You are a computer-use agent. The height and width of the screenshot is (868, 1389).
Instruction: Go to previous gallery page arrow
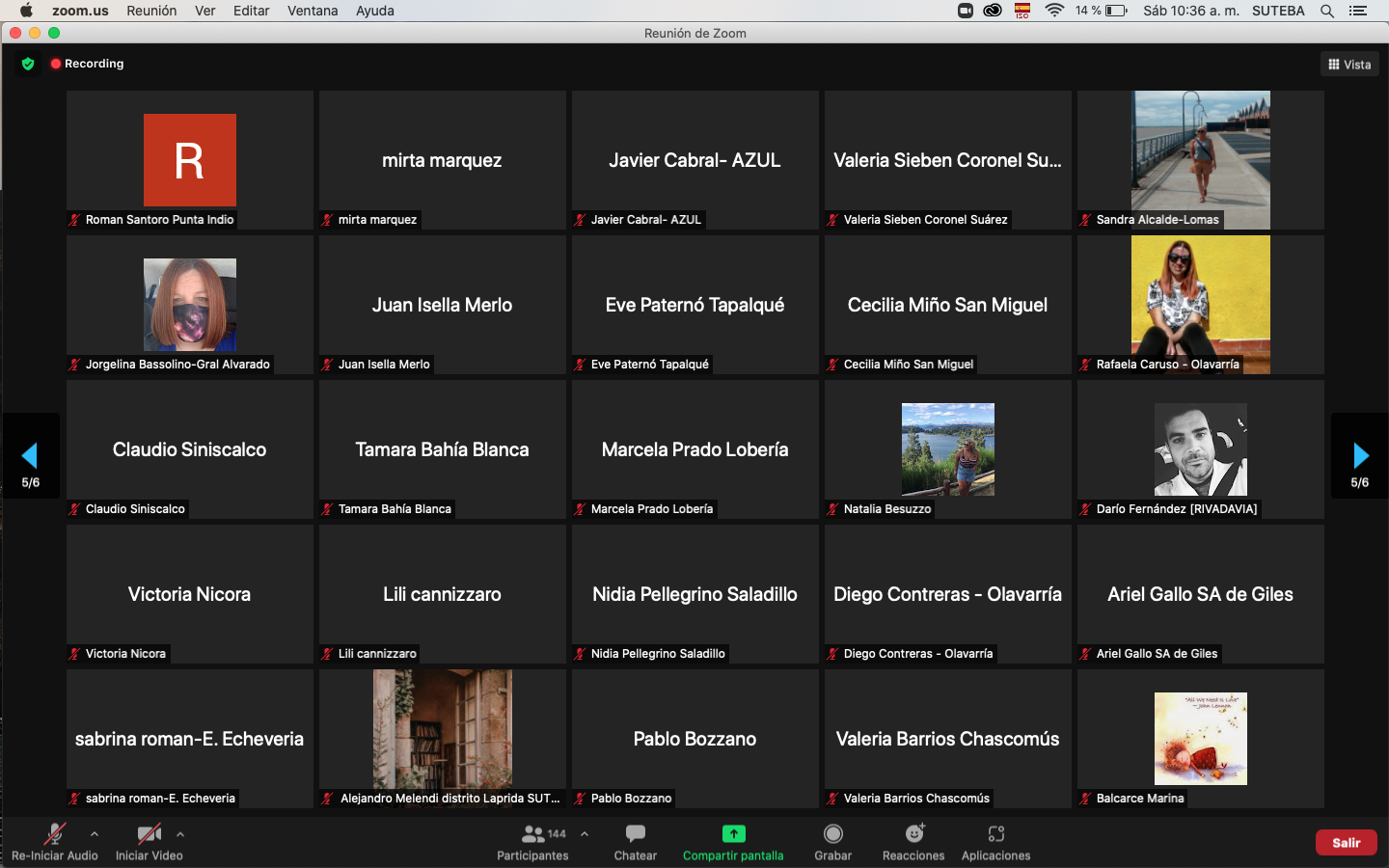30,456
